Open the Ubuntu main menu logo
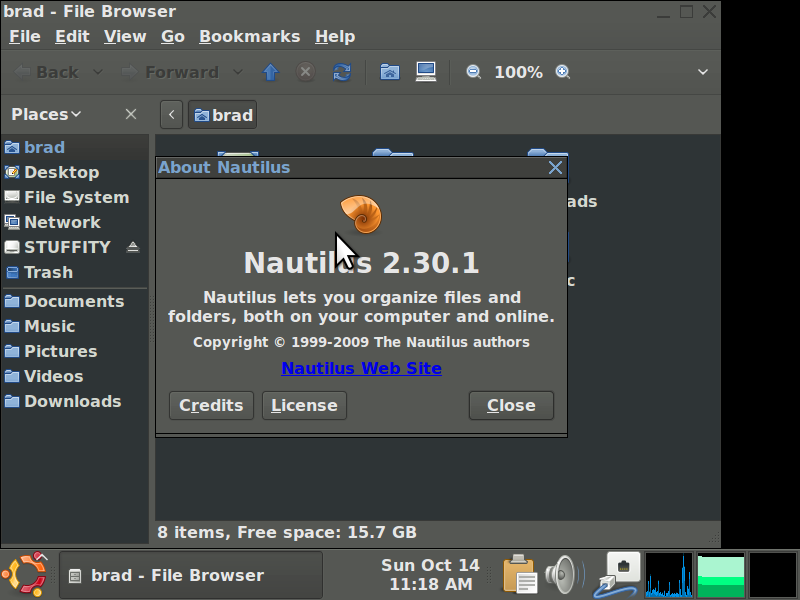This screenshot has height=600, width=800. point(24,574)
